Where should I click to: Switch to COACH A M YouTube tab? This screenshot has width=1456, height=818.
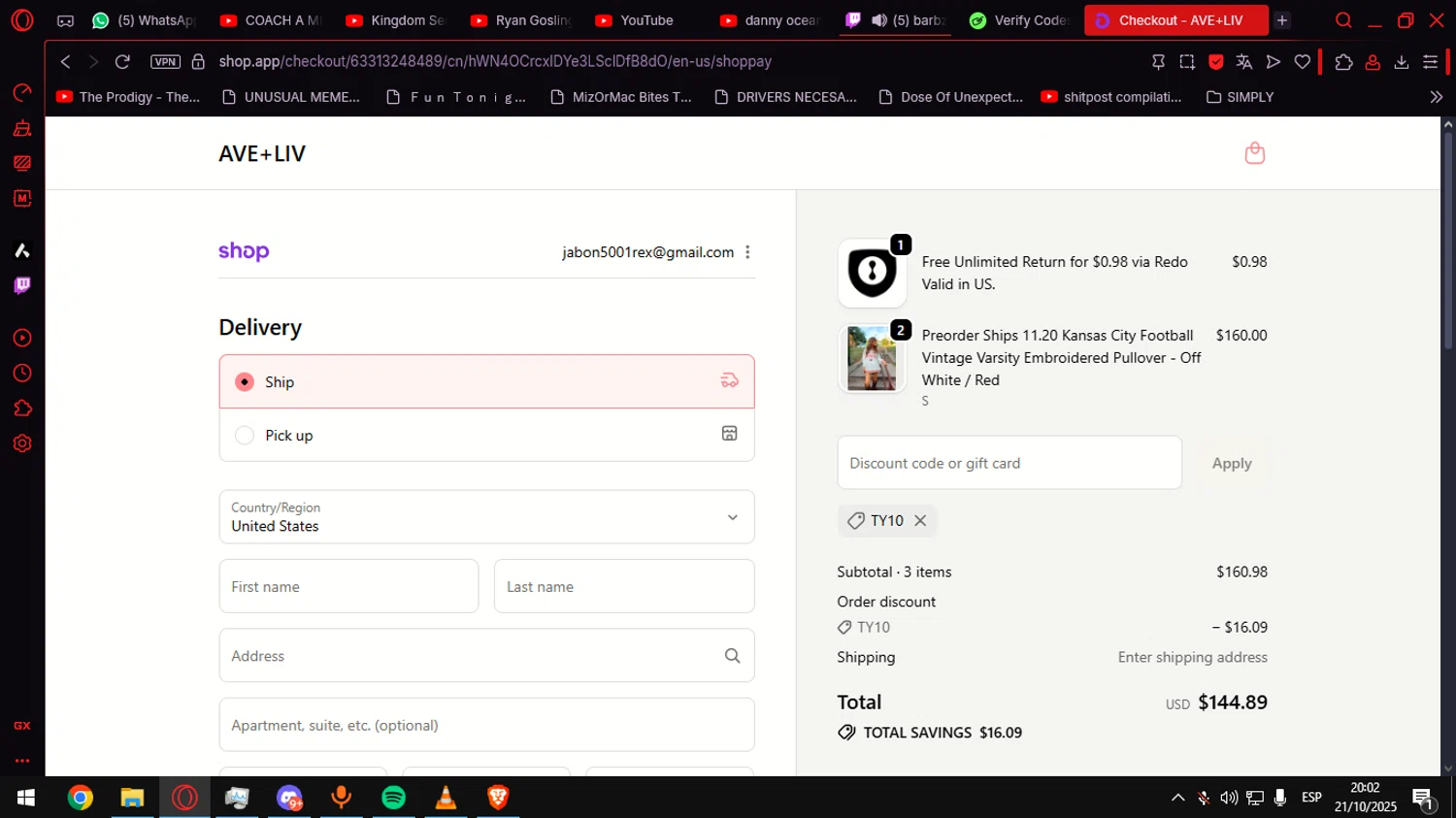click(271, 20)
